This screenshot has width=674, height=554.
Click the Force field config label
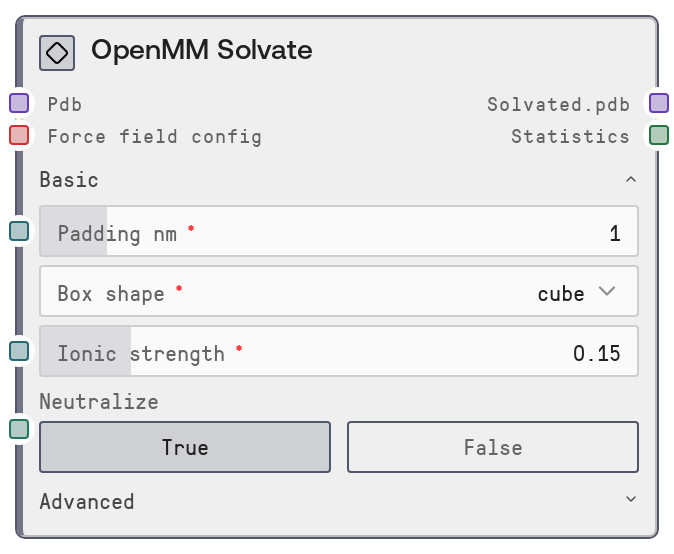[x=154, y=136]
